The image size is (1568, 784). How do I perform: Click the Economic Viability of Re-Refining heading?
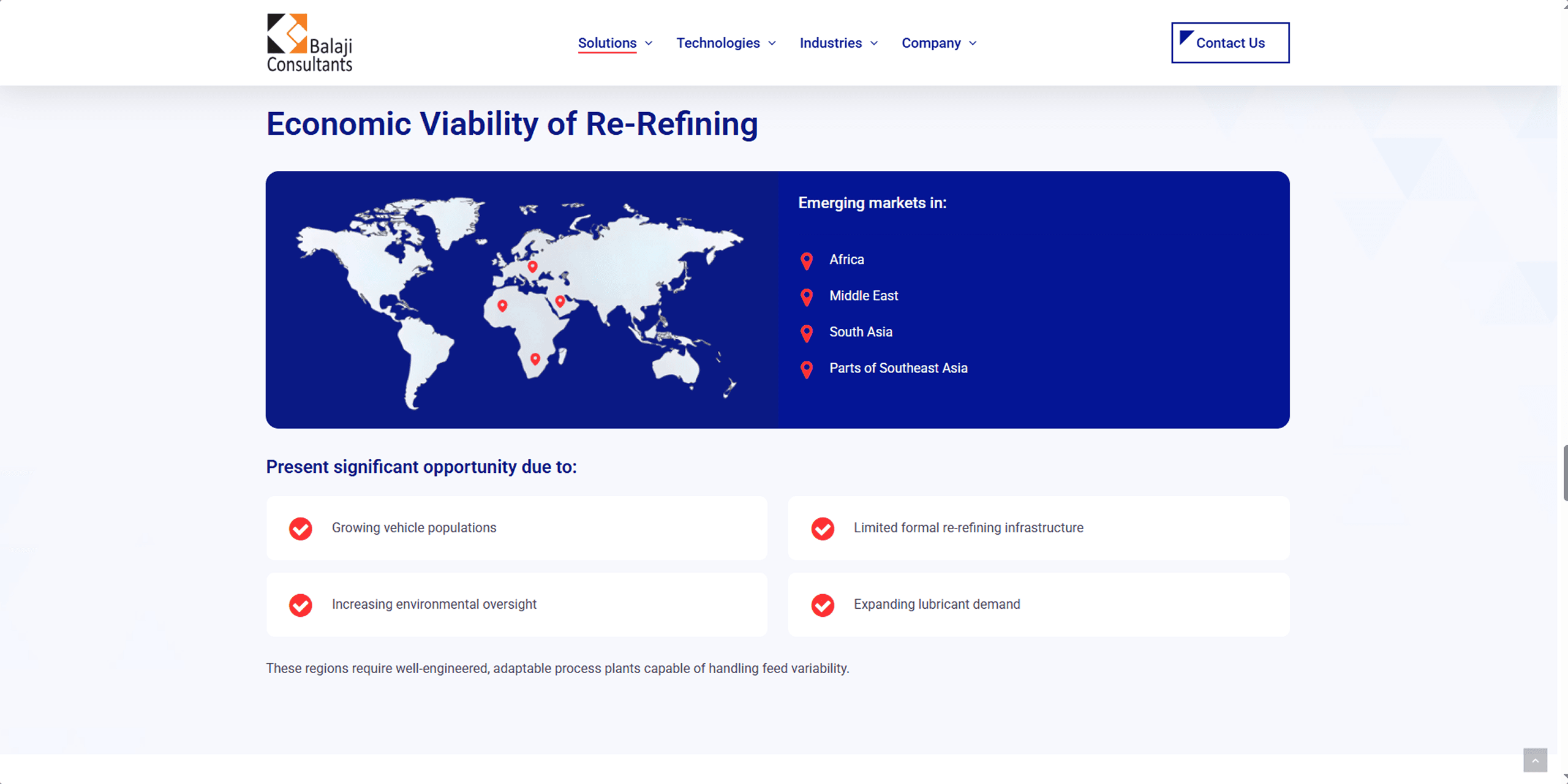(512, 124)
